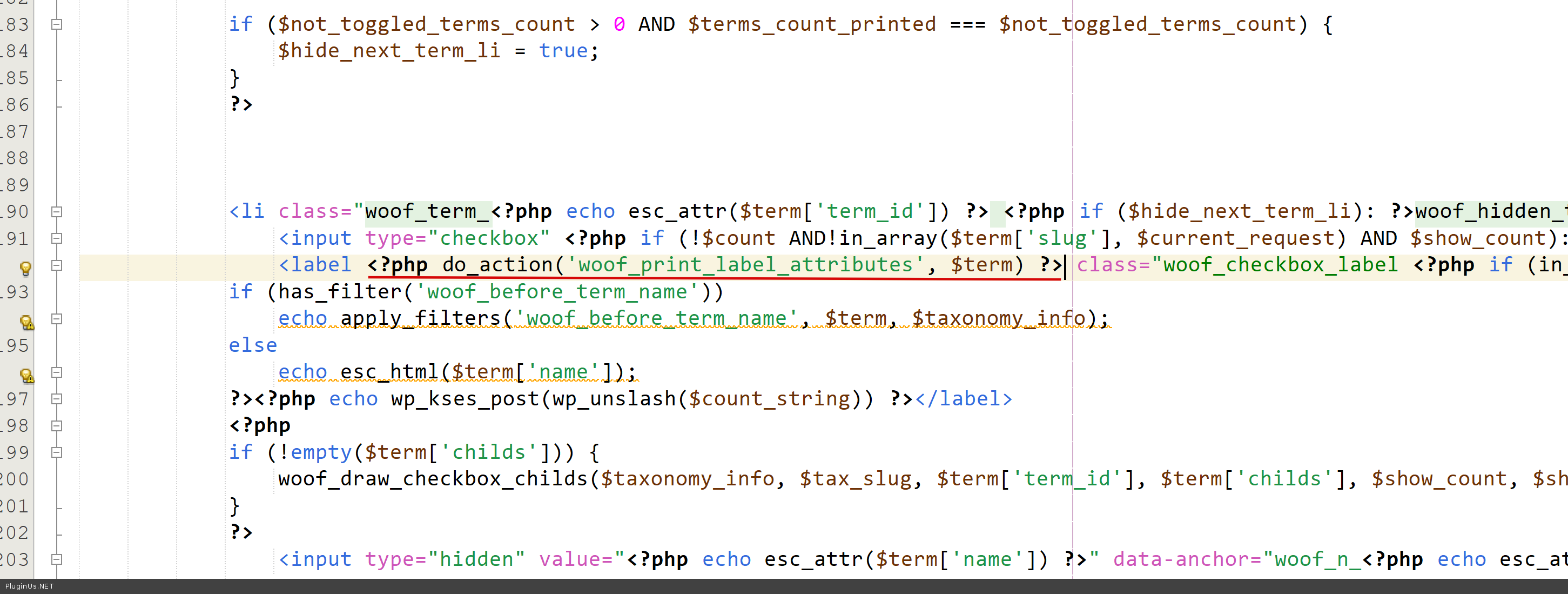This screenshot has height=594, width=1568.
Task: Collapse fold on the <?php line 98
Action: pos(57,426)
